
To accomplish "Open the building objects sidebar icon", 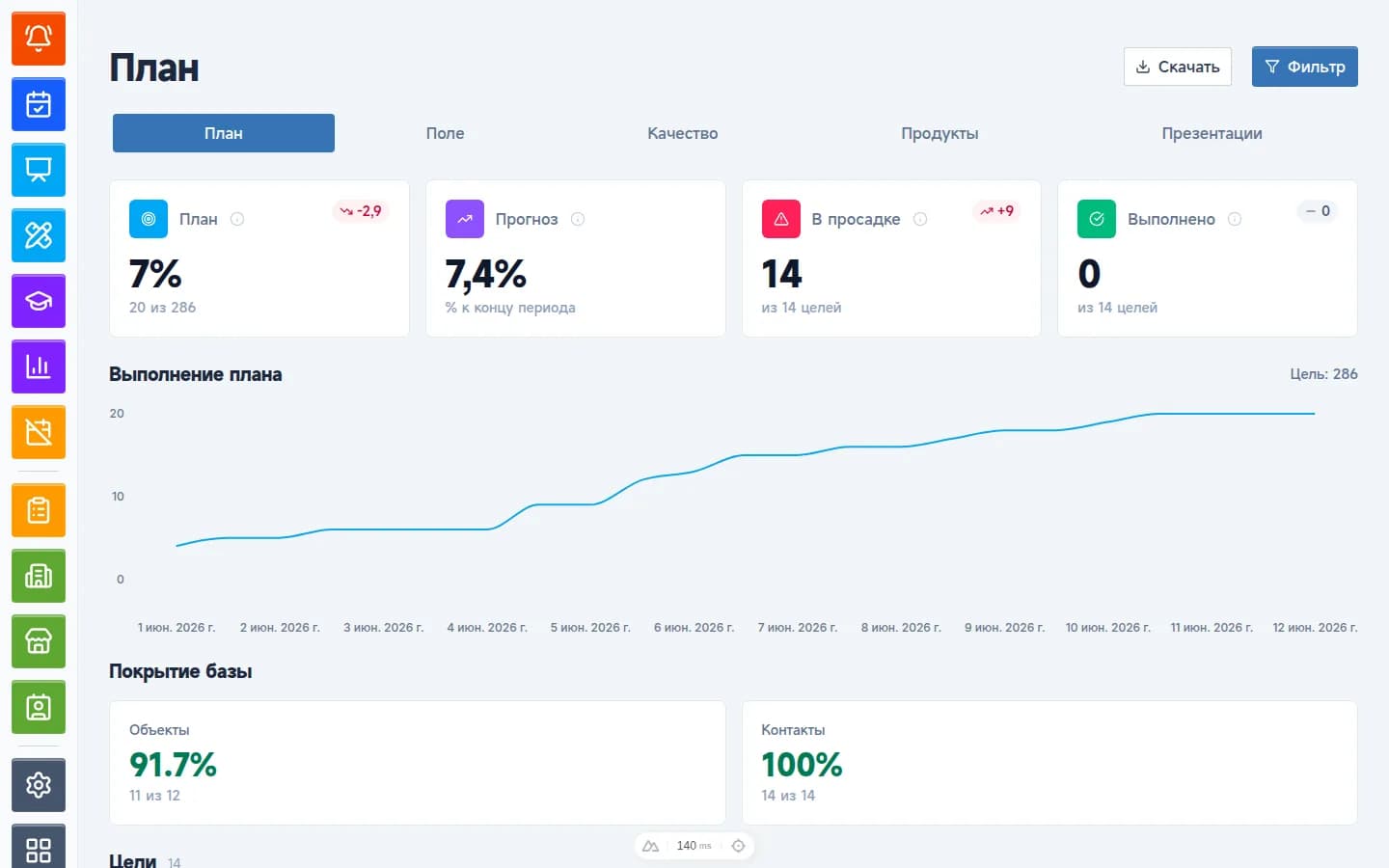I will 39,576.
